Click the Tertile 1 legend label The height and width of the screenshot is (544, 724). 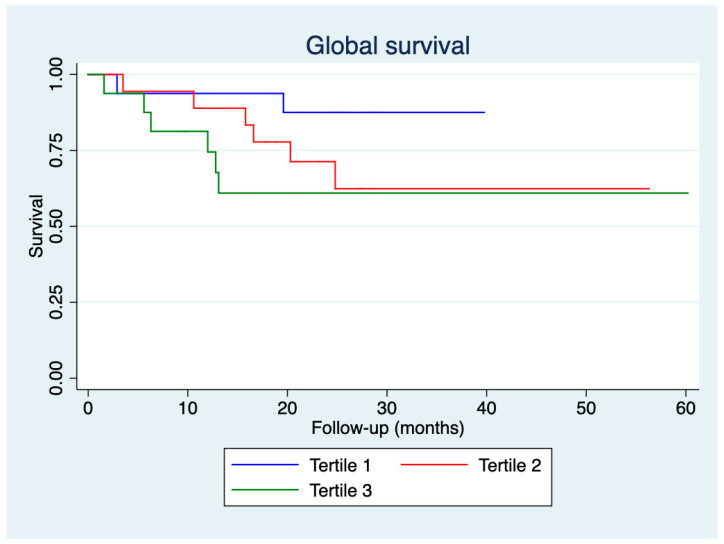point(340,465)
